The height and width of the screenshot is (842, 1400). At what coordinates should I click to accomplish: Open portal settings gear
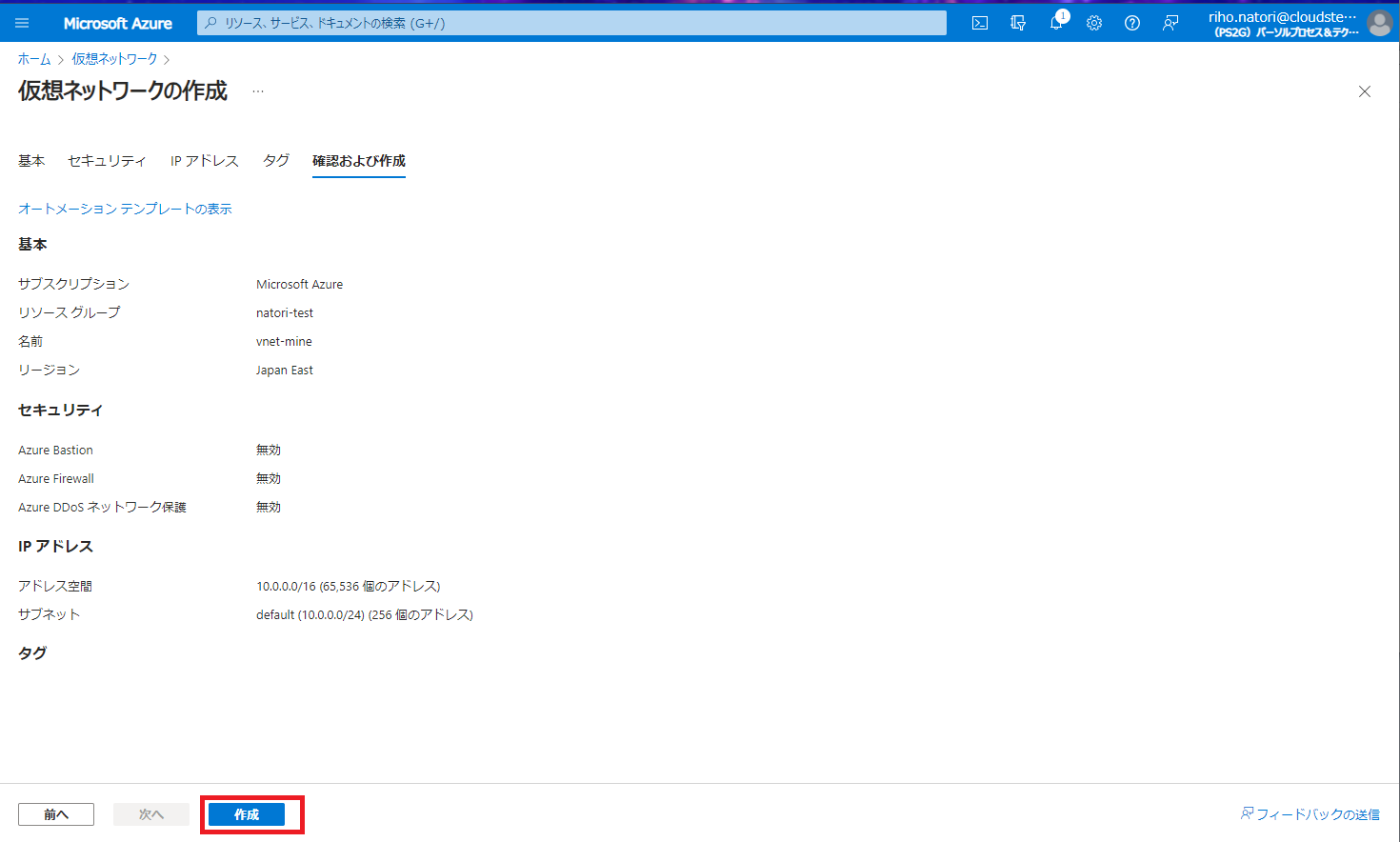(1094, 23)
